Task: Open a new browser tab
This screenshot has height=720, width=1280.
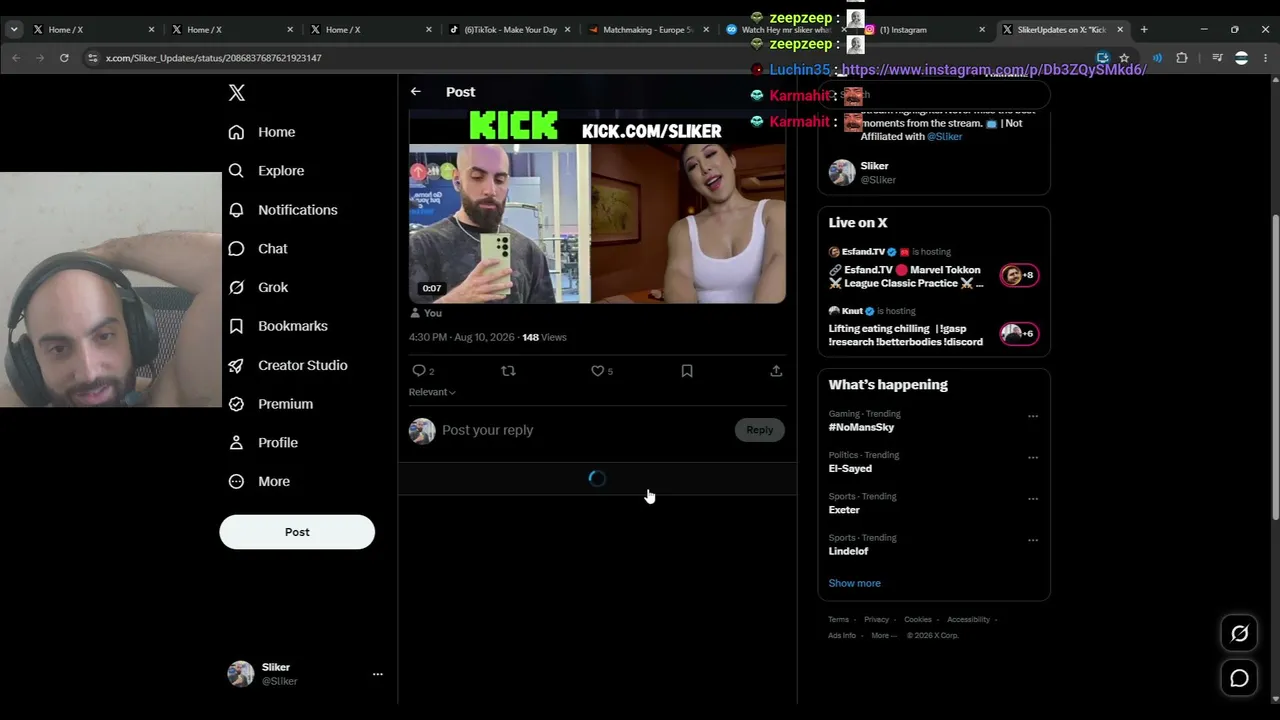Action: (1144, 29)
